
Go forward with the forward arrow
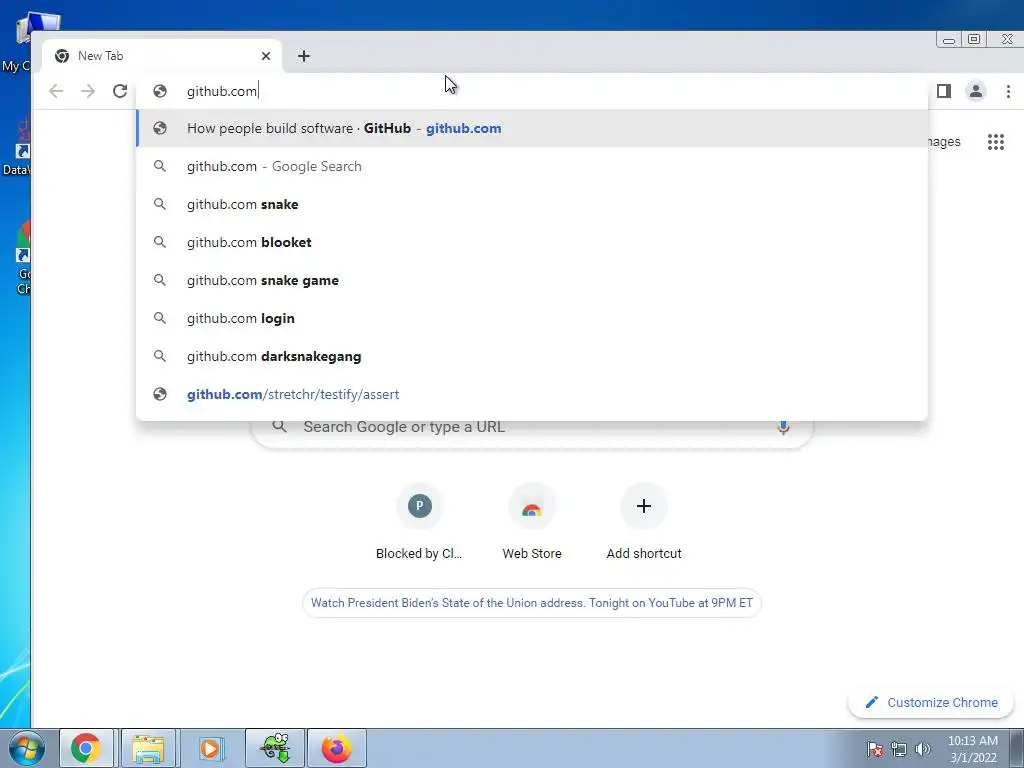(88, 91)
